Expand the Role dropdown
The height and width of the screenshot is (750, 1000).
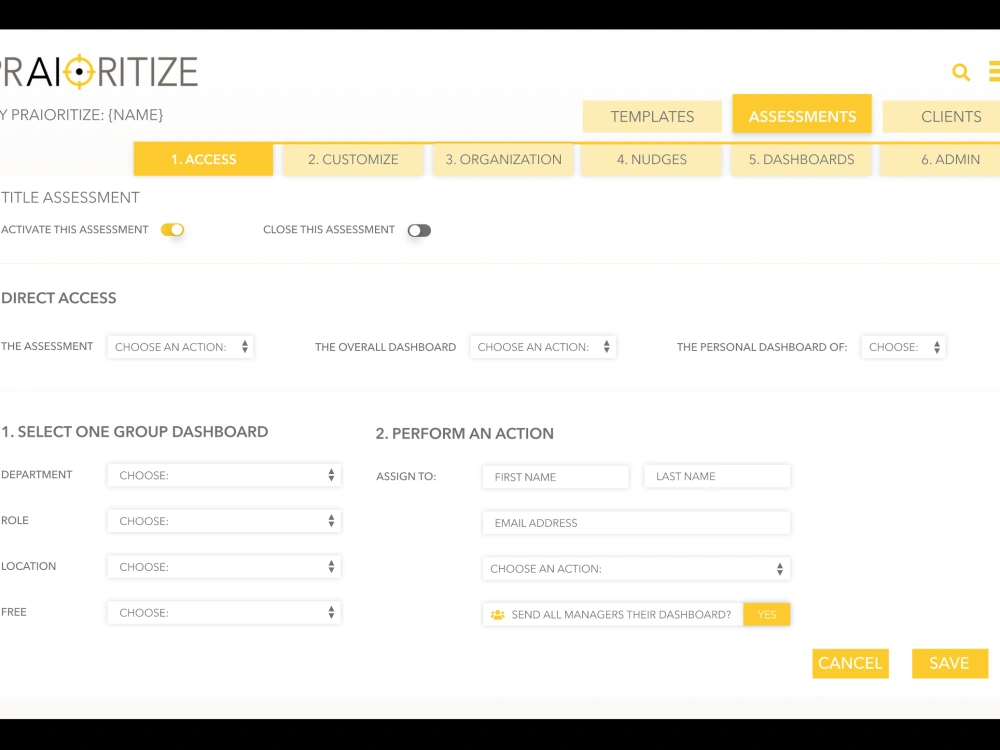pos(224,521)
